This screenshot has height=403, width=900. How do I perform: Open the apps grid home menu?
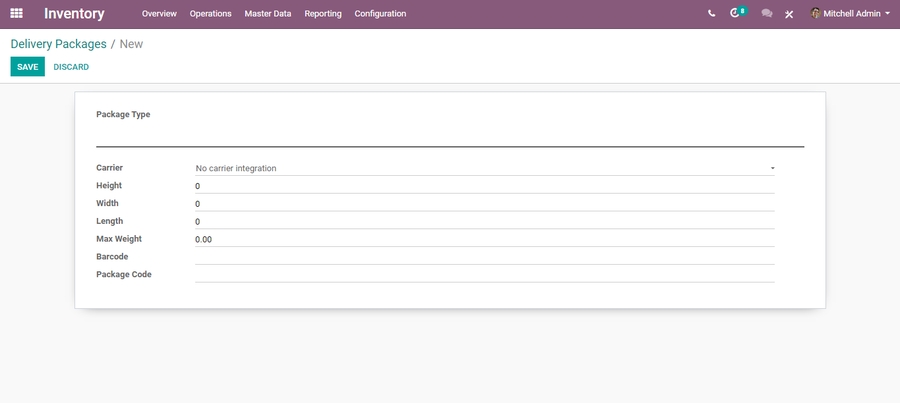click(x=16, y=14)
